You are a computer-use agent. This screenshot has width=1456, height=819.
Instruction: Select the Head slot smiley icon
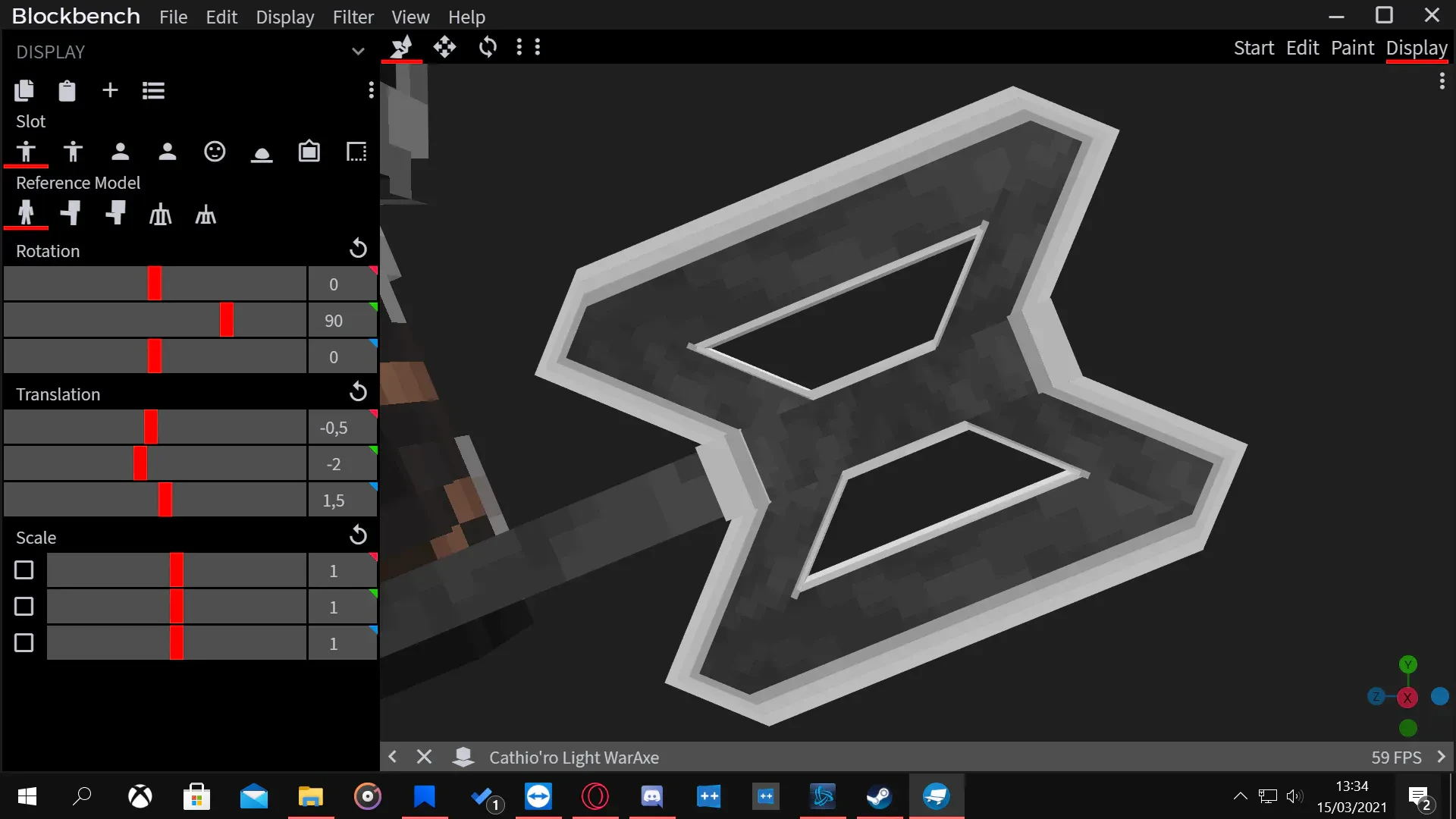point(215,152)
